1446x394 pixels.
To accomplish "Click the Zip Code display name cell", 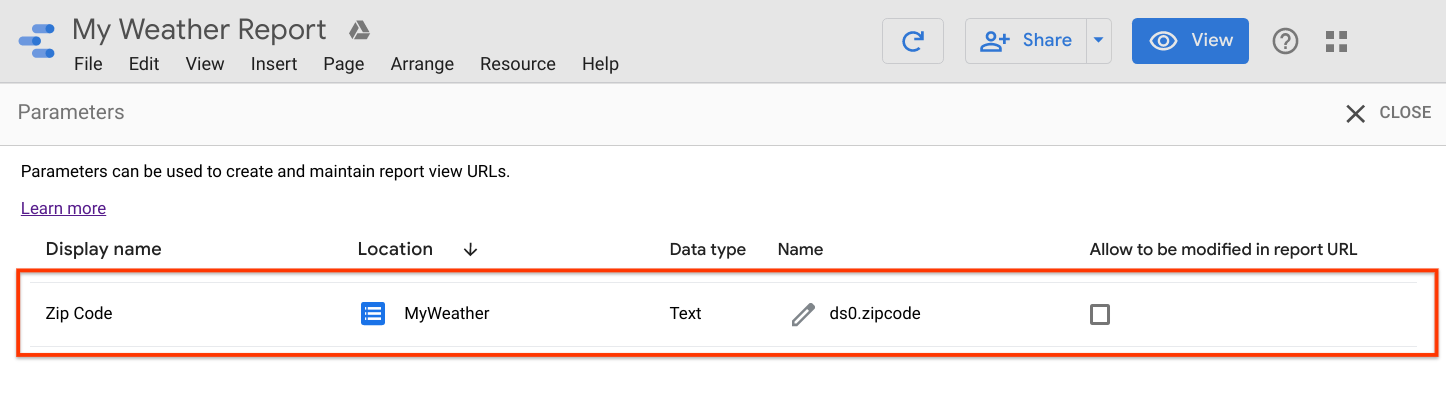I will click(79, 313).
